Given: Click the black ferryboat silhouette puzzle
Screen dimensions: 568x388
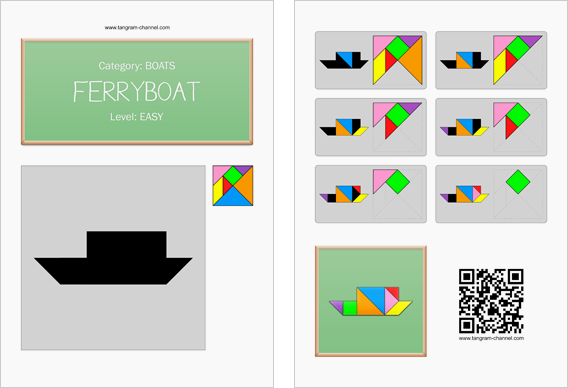Looking at the screenshot, I should [x=113, y=258].
